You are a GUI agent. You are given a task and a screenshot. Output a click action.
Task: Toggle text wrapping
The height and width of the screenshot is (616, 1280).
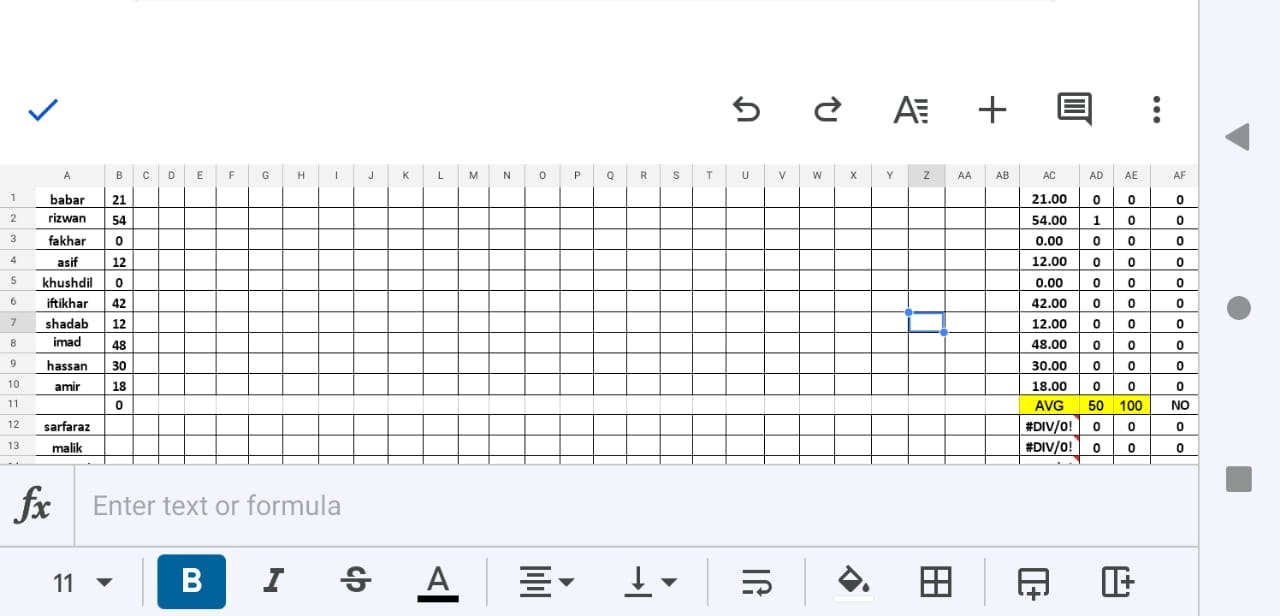pyautogui.click(x=756, y=582)
